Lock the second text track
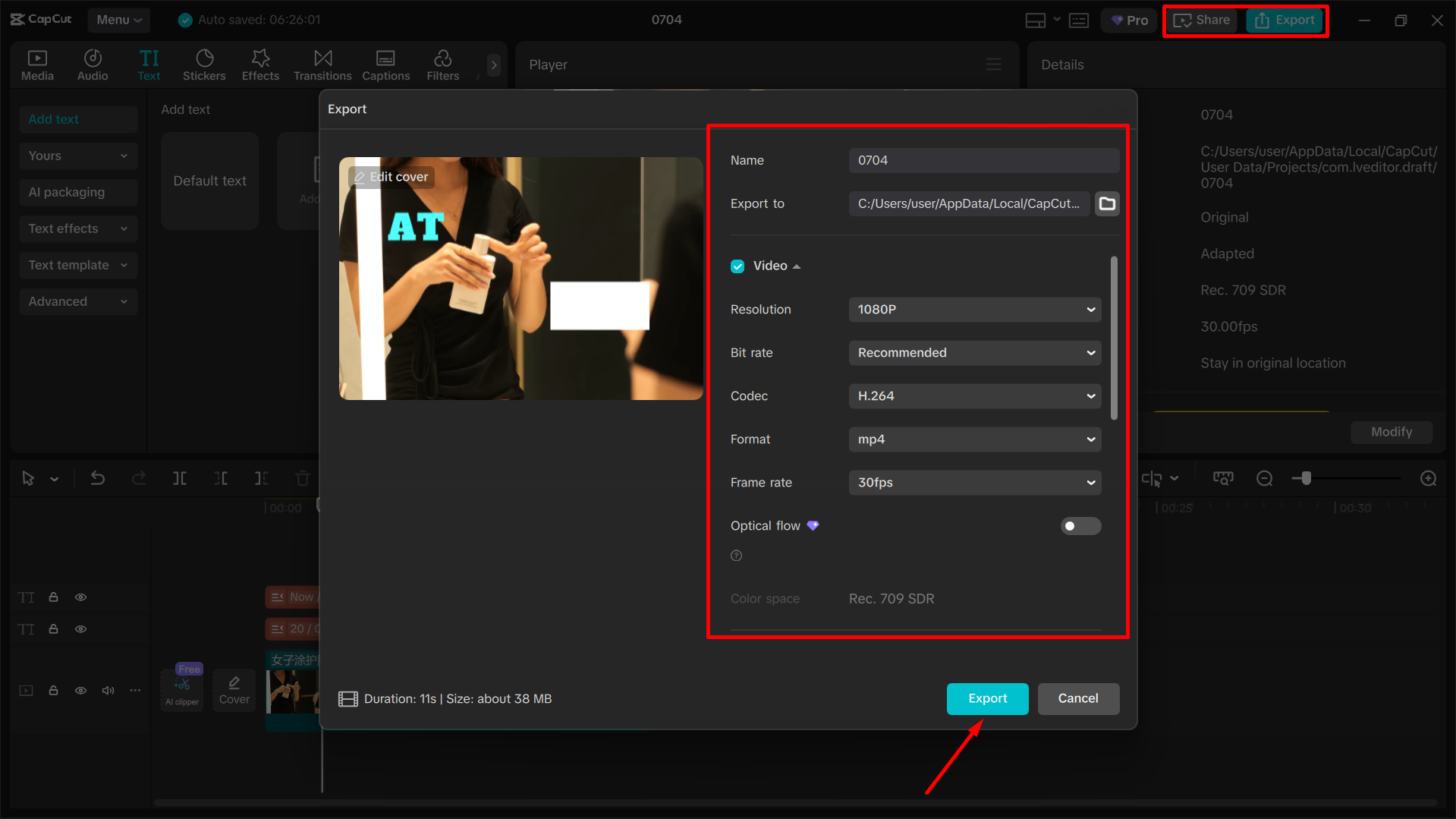The image size is (1456, 819). [x=53, y=629]
